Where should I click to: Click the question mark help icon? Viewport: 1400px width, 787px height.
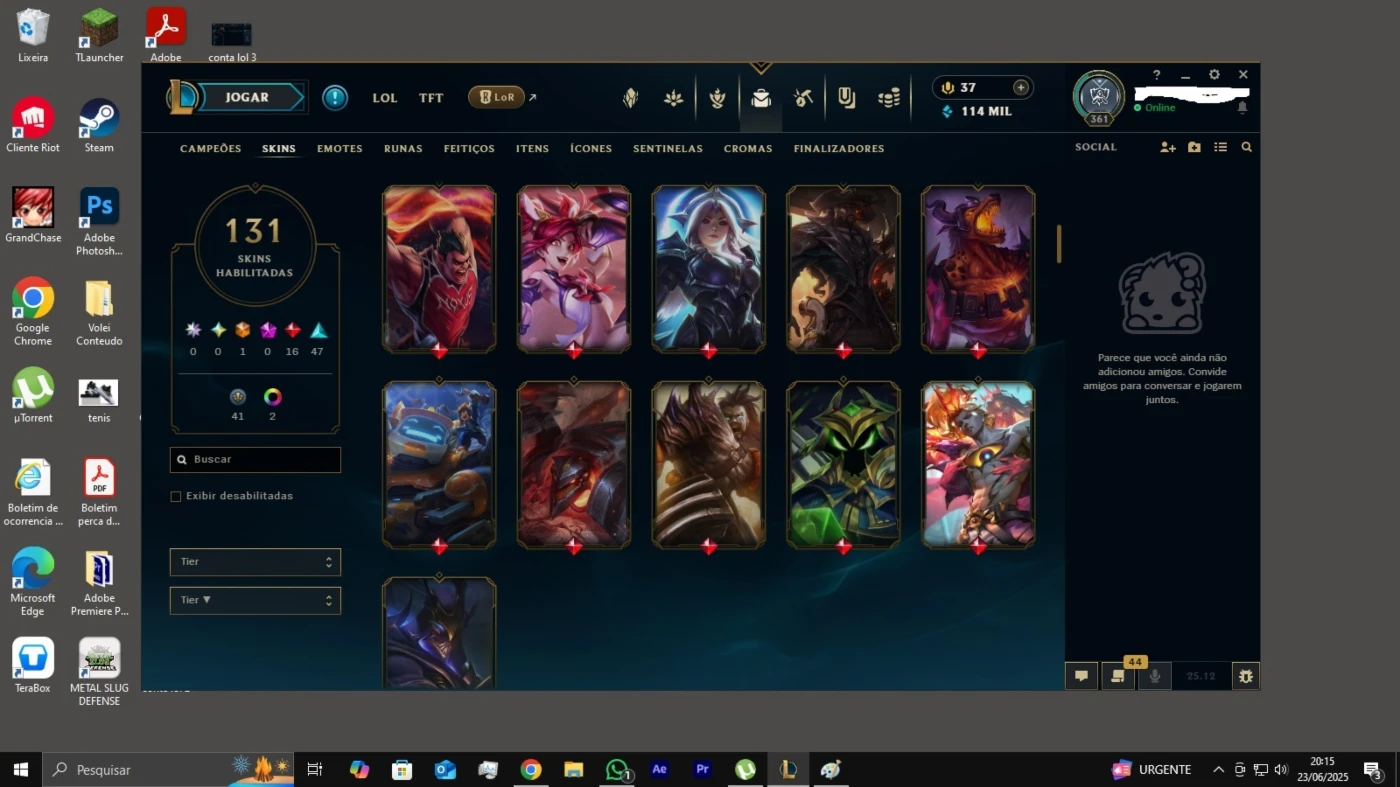point(1156,75)
